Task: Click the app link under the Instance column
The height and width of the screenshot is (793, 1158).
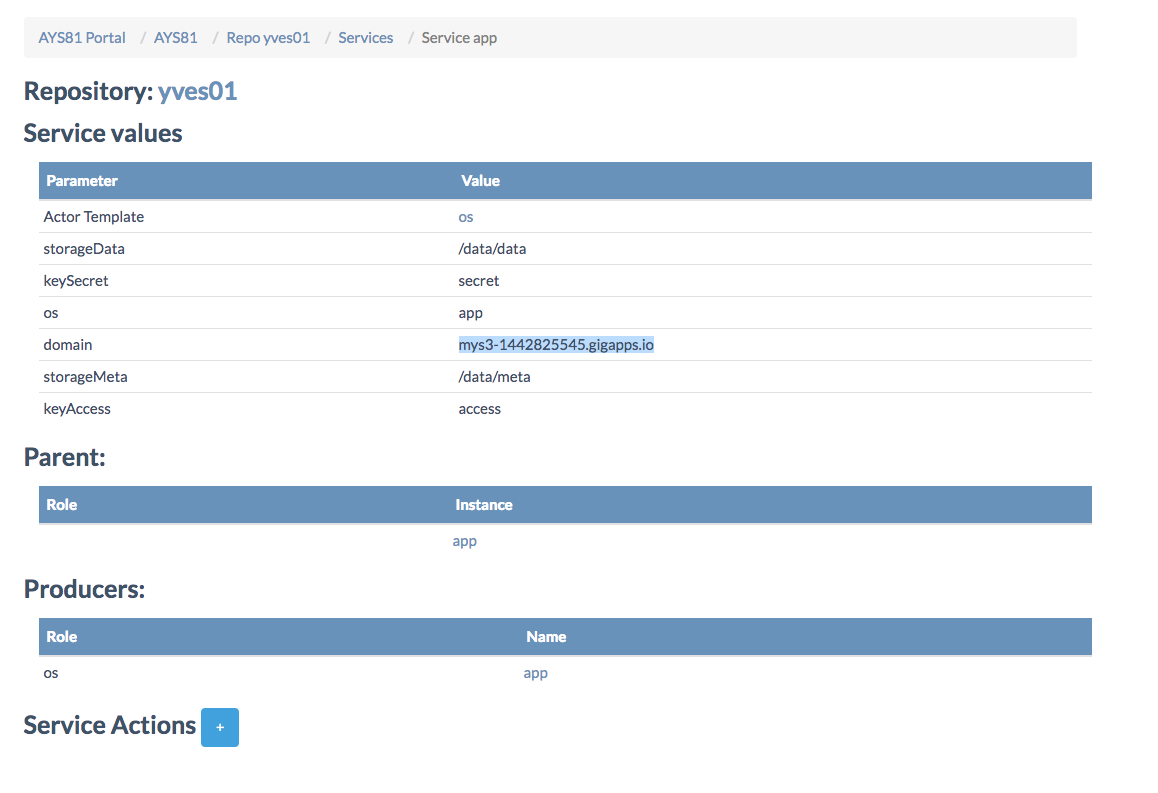Action: 465,541
